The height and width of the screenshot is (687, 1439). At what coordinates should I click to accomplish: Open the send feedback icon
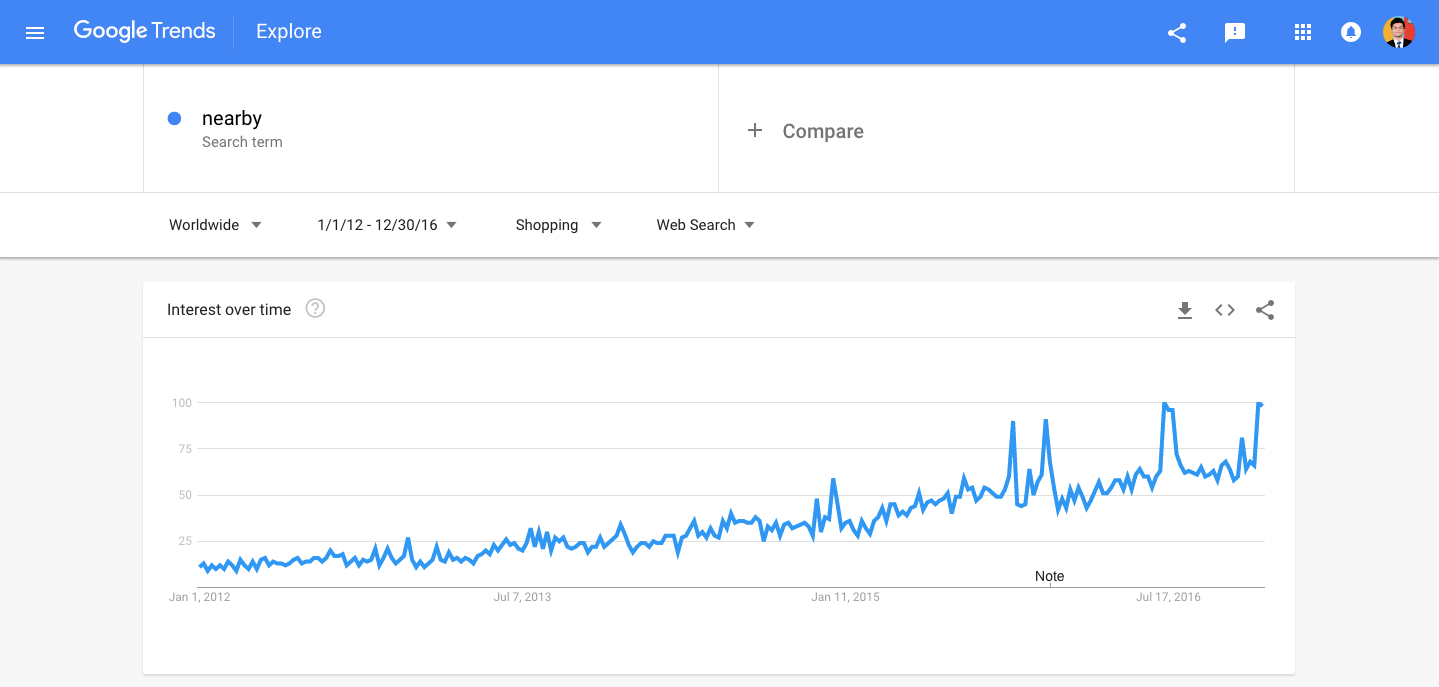pos(1235,32)
